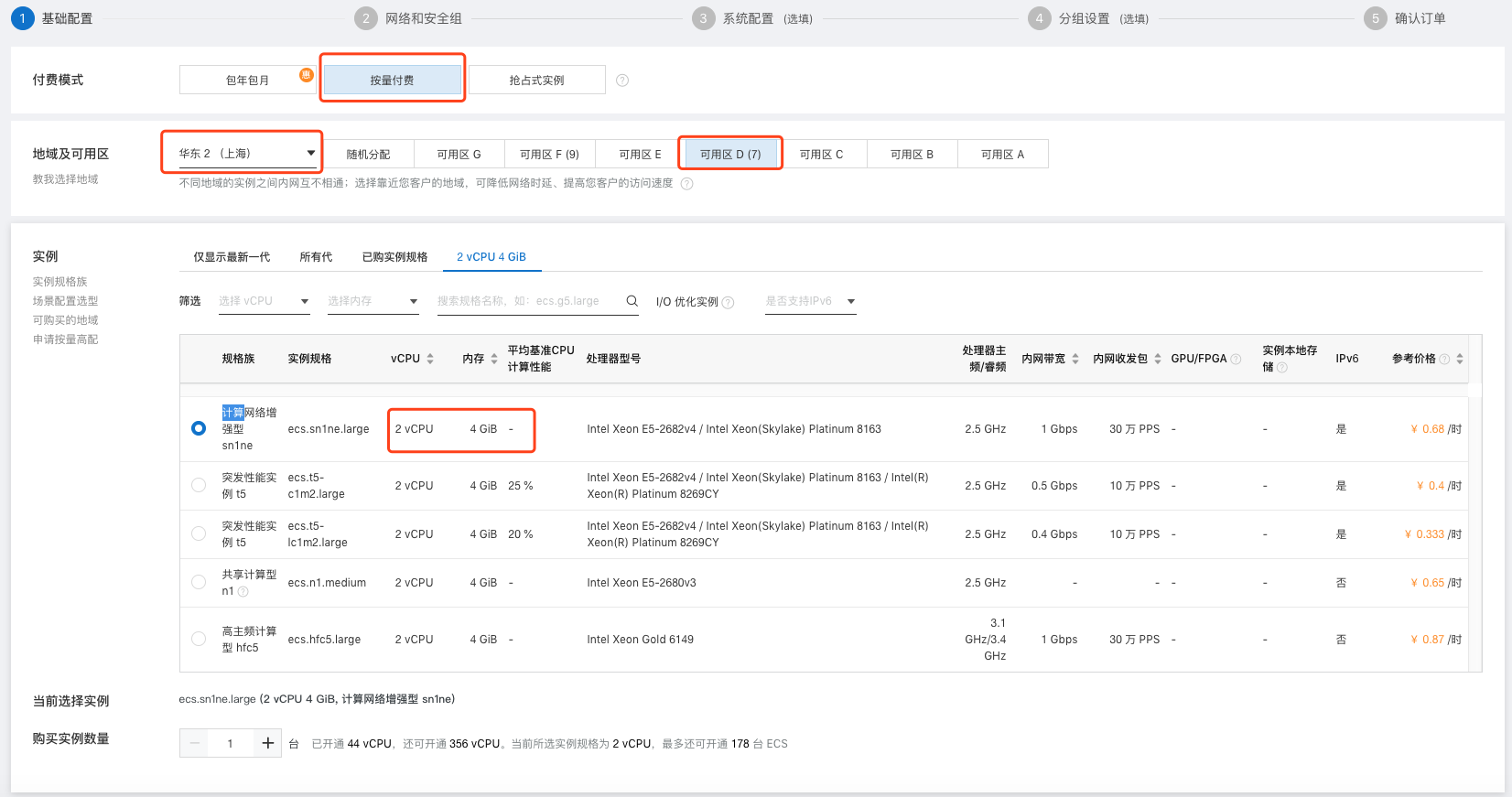This screenshot has height=797, width=1512.
Task: Click help icon next to 参考价格 header
Action: coord(1445,359)
